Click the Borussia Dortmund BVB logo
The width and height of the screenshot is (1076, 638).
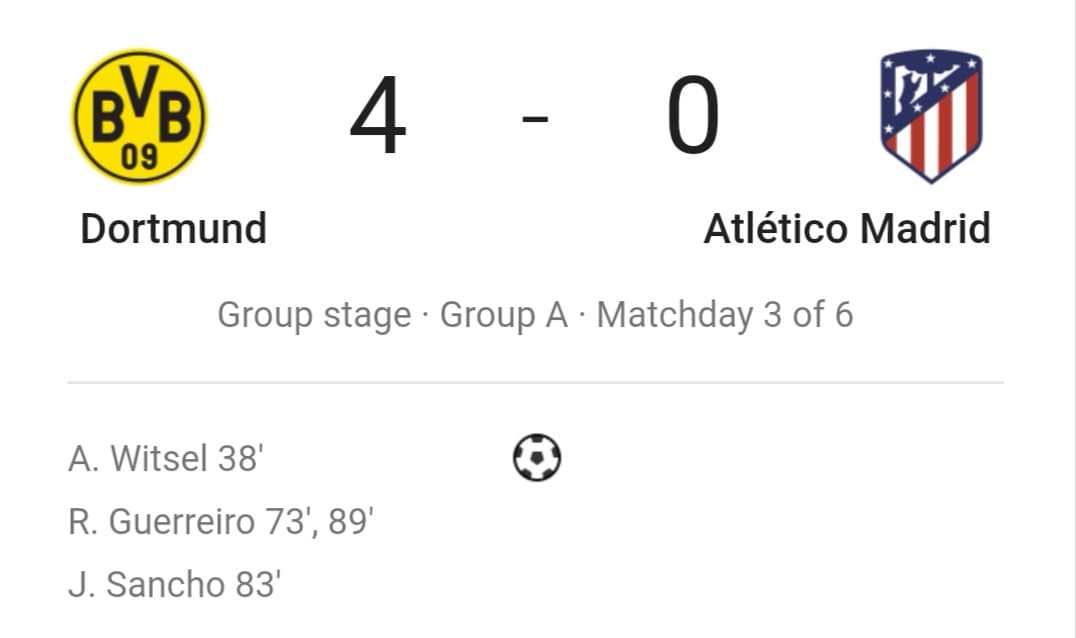coord(139,116)
